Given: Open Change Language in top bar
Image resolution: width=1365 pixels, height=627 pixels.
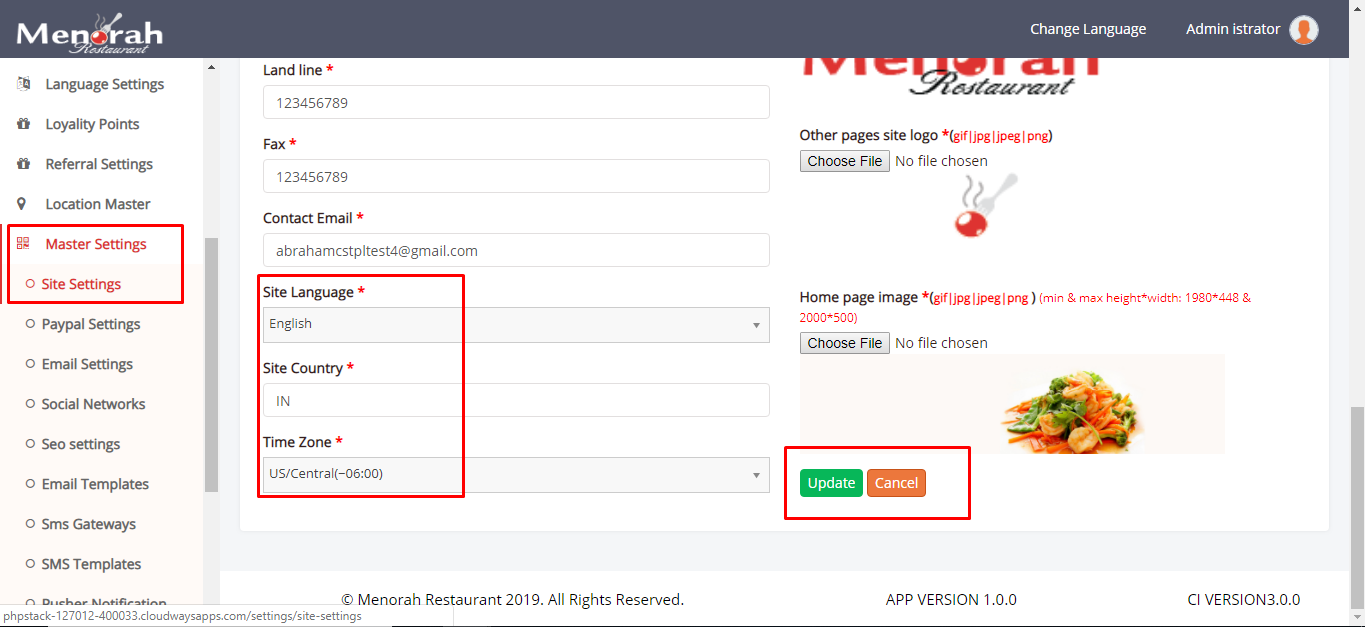Looking at the screenshot, I should [x=1088, y=29].
